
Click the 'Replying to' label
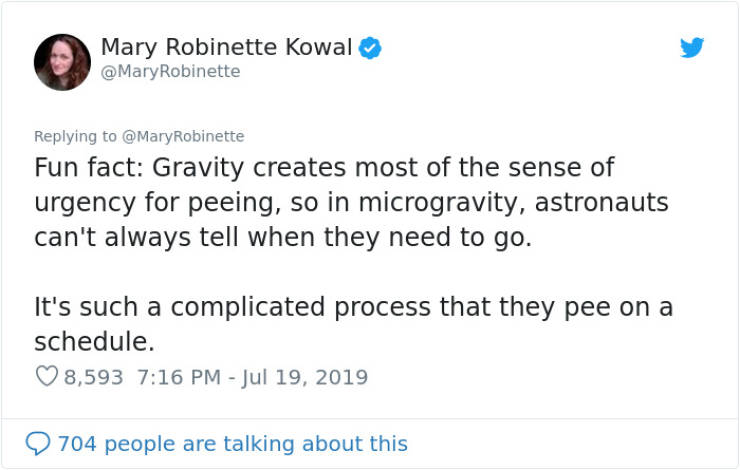(x=75, y=136)
